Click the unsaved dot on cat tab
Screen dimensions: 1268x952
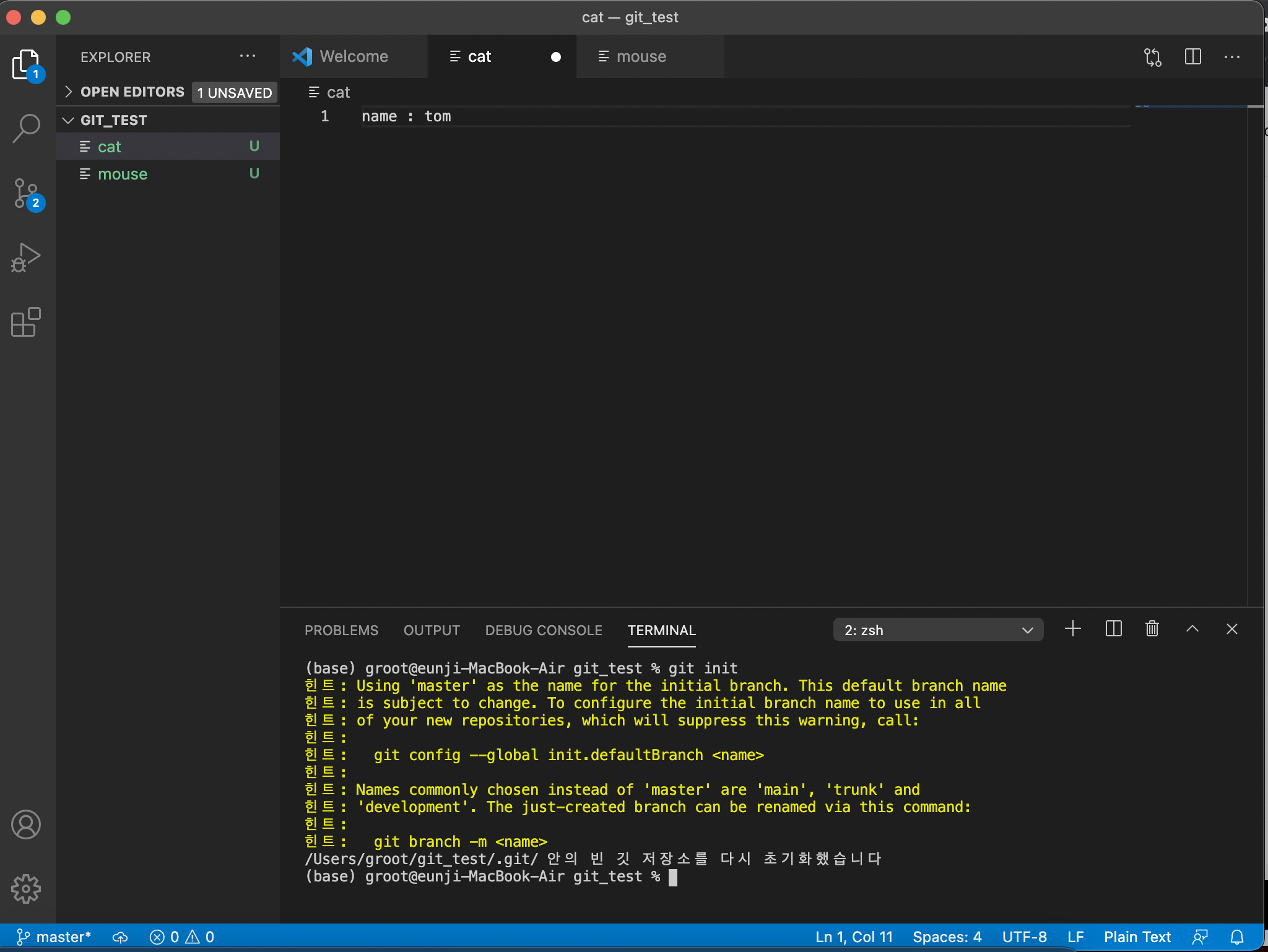pos(555,57)
